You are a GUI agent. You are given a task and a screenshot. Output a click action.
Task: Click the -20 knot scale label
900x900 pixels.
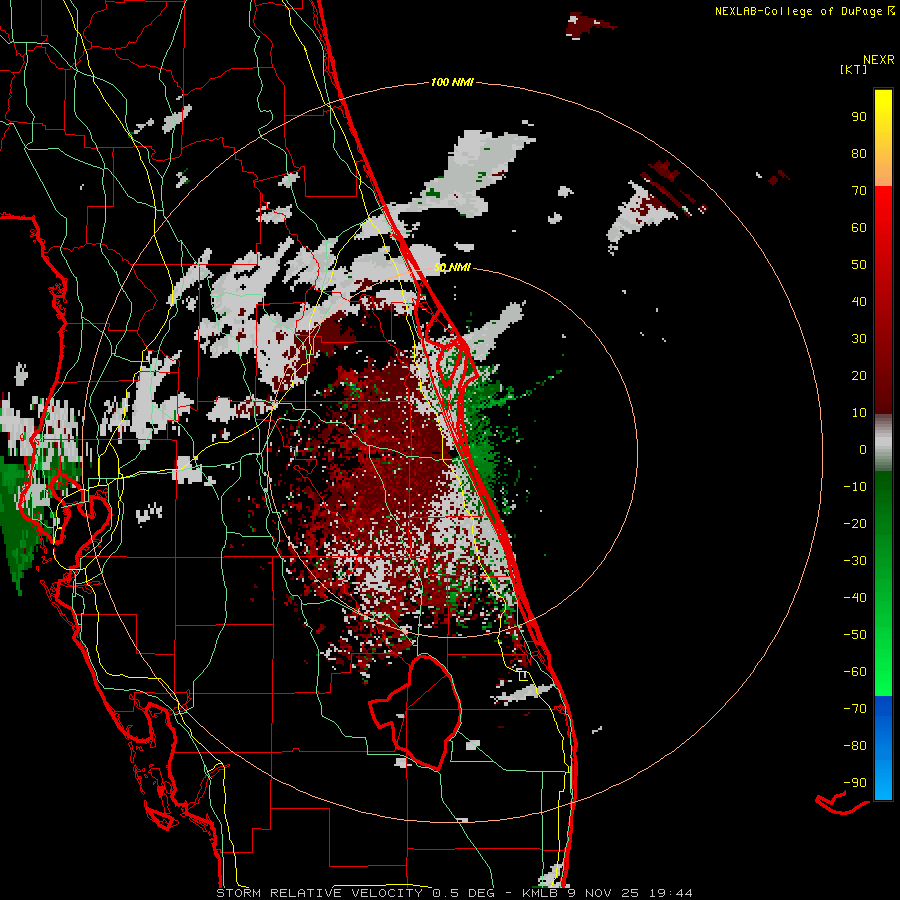(855, 524)
